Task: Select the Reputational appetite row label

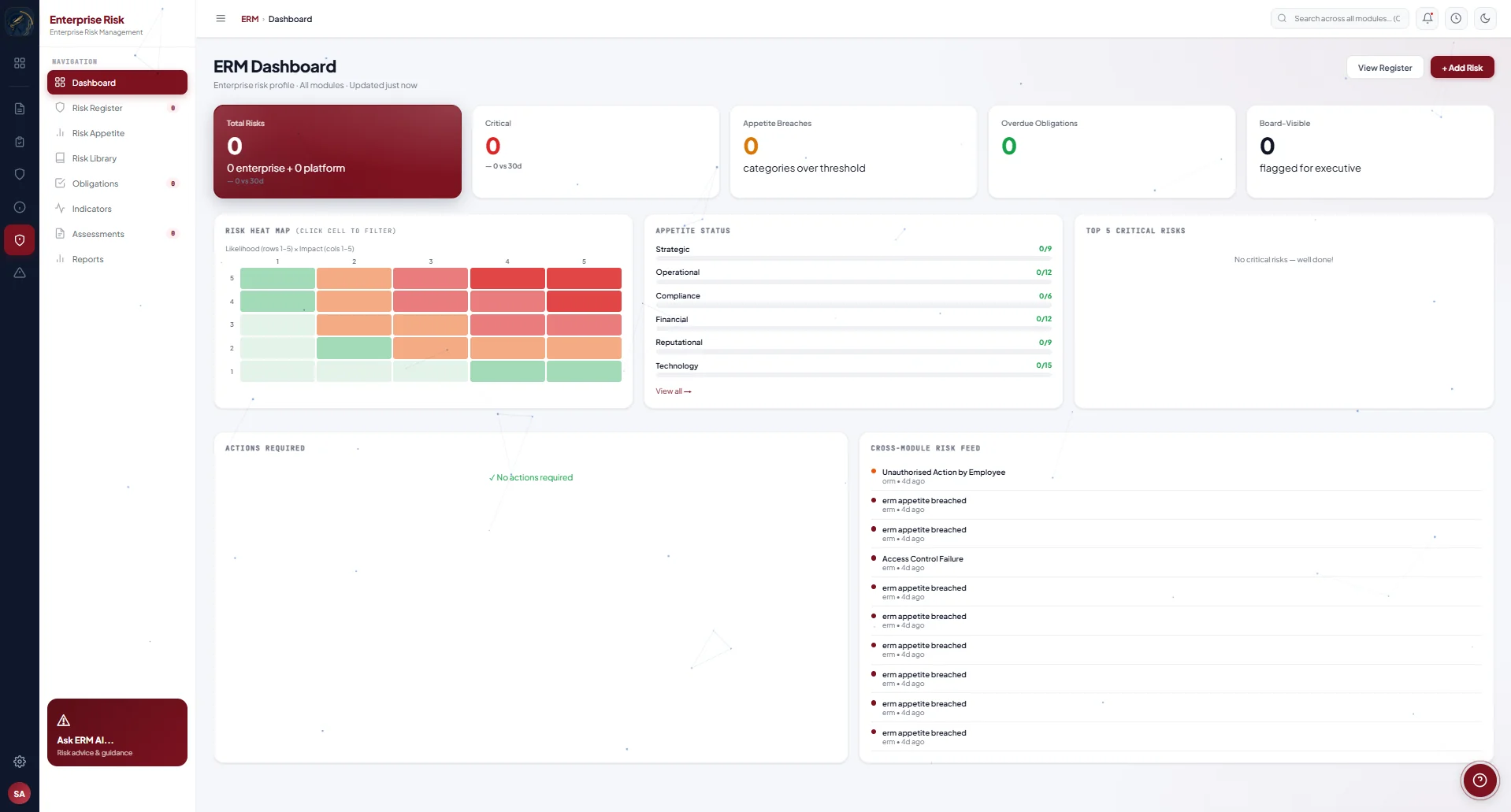Action: [x=678, y=343]
